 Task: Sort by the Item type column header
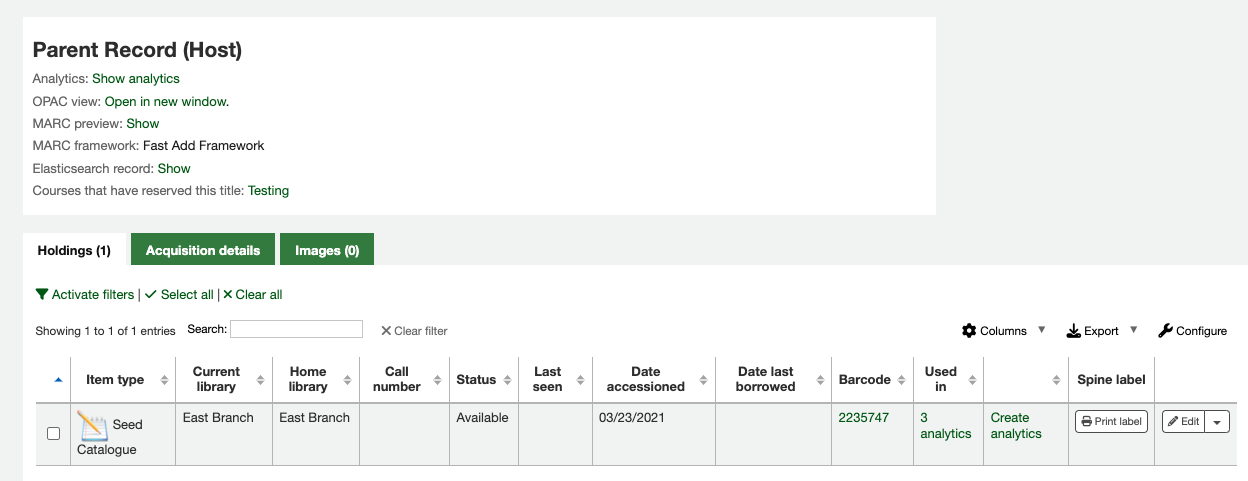pos(115,380)
